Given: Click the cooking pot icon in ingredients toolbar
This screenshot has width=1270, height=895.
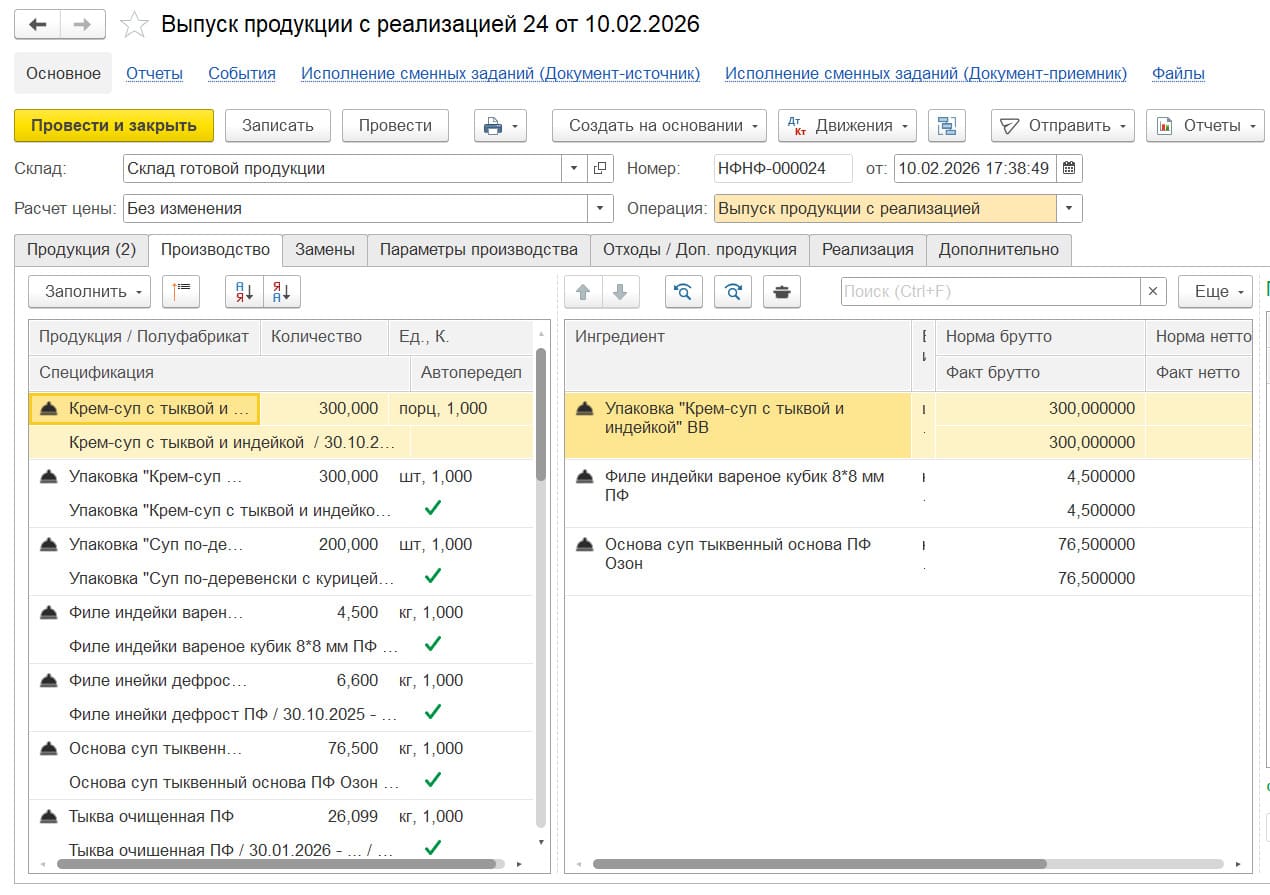Looking at the screenshot, I should [x=782, y=292].
